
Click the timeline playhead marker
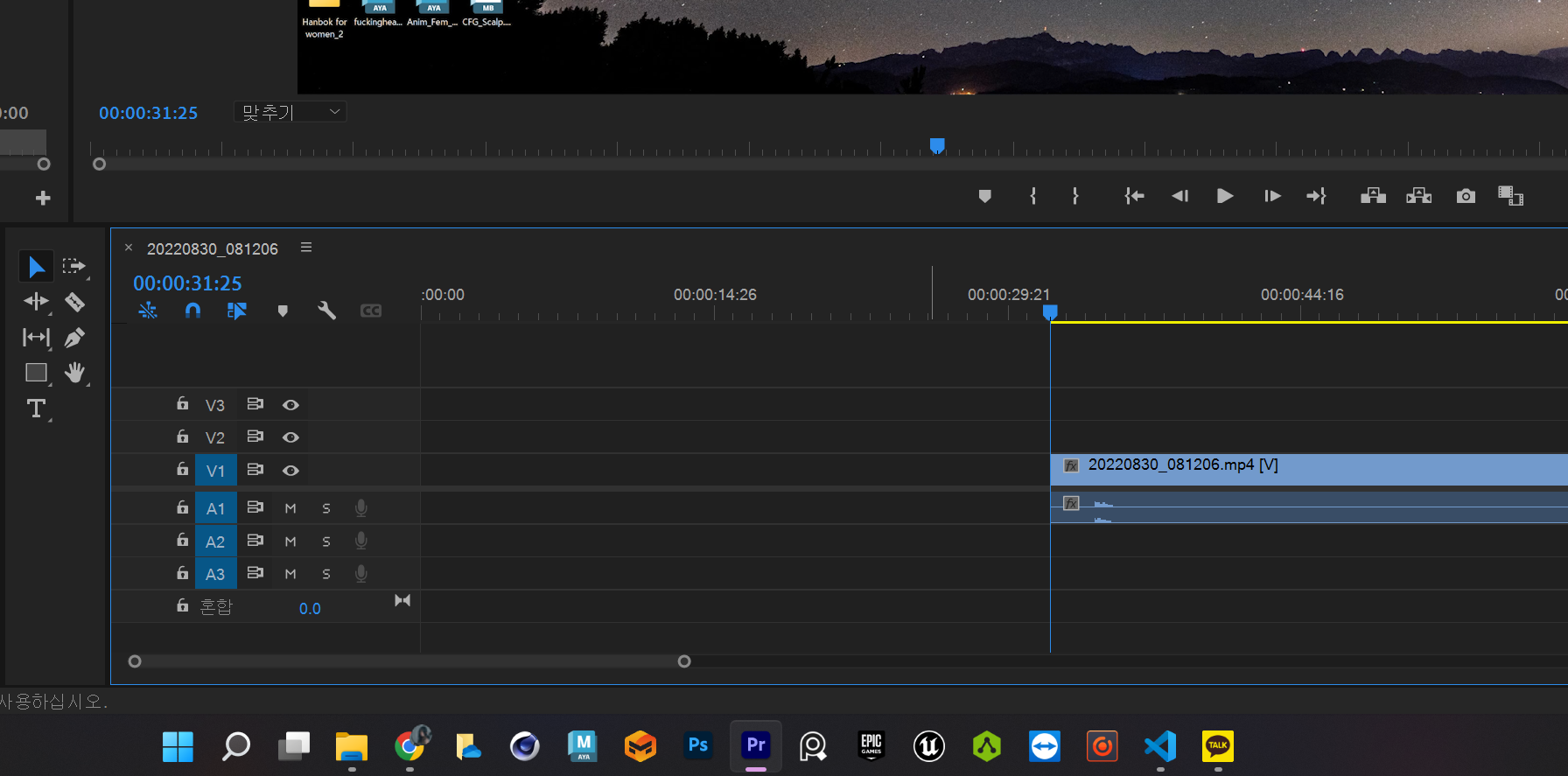1050,311
